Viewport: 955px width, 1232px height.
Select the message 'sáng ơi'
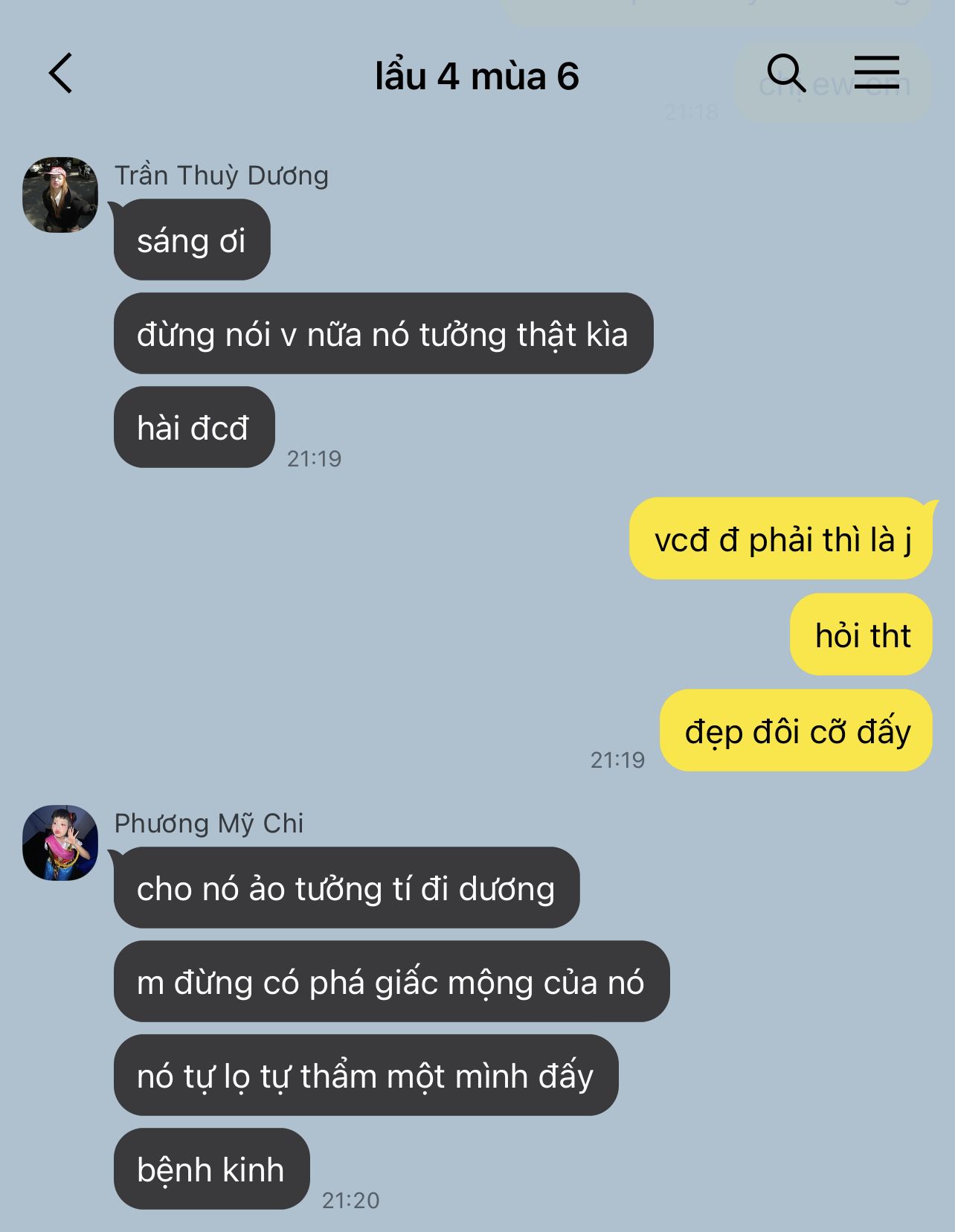pos(192,240)
